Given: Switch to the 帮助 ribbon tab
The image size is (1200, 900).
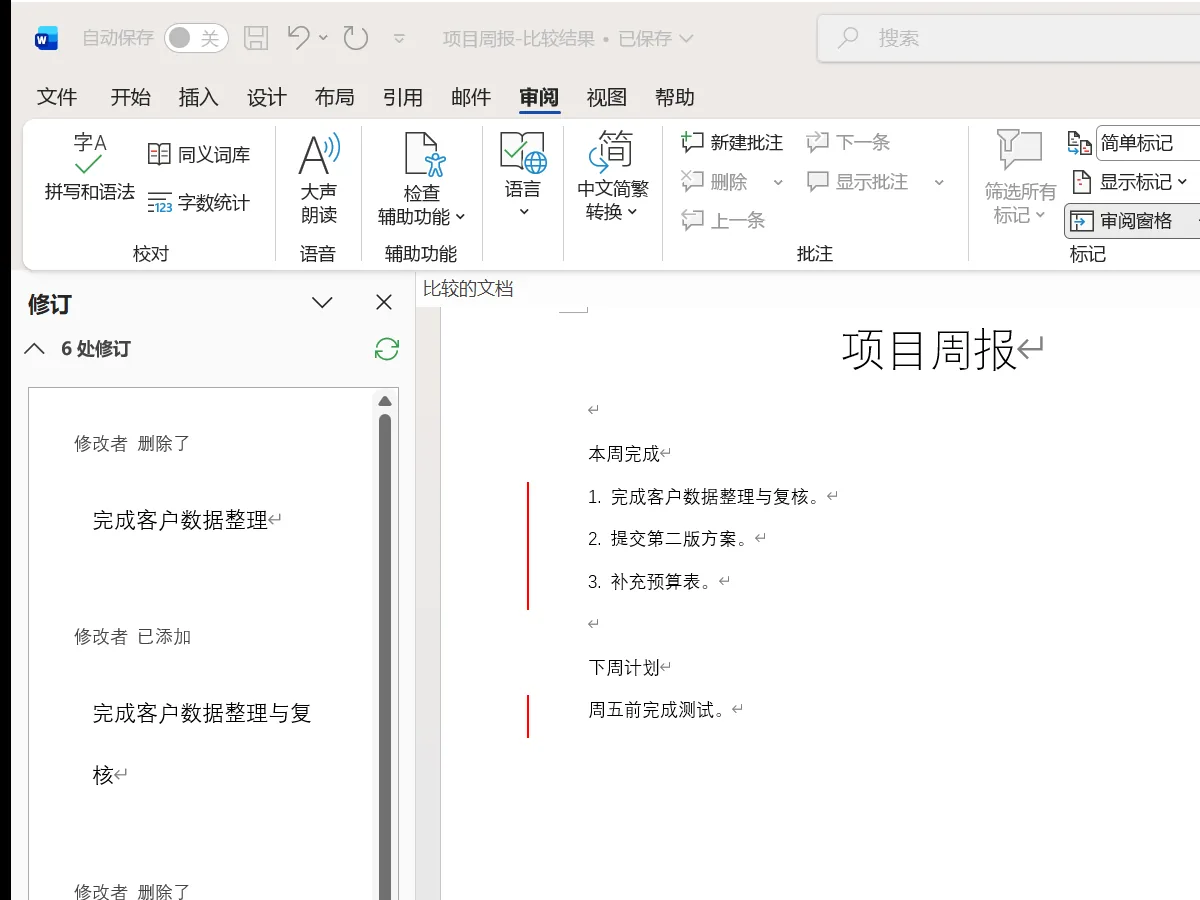Looking at the screenshot, I should [675, 97].
